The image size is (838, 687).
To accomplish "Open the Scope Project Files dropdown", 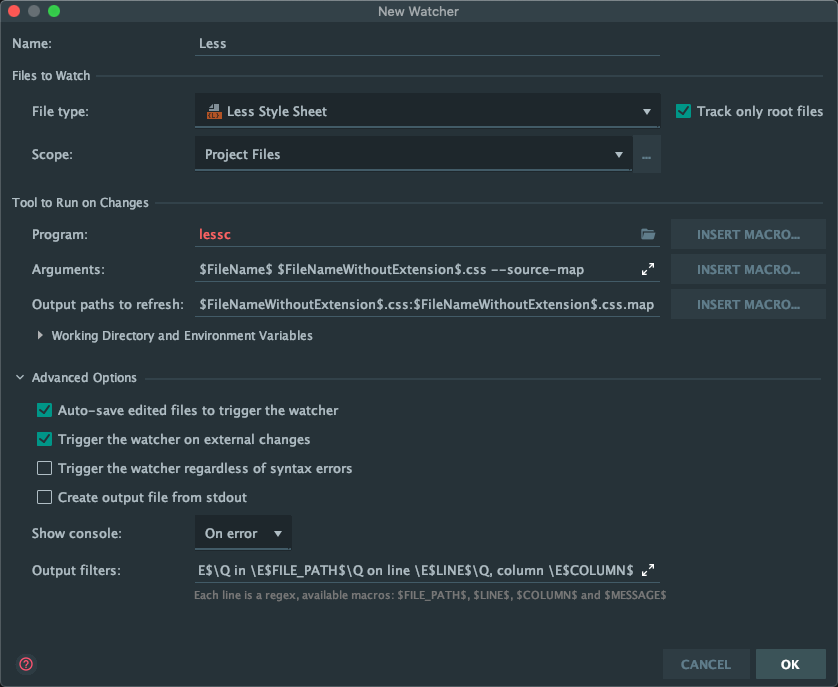I will point(414,155).
